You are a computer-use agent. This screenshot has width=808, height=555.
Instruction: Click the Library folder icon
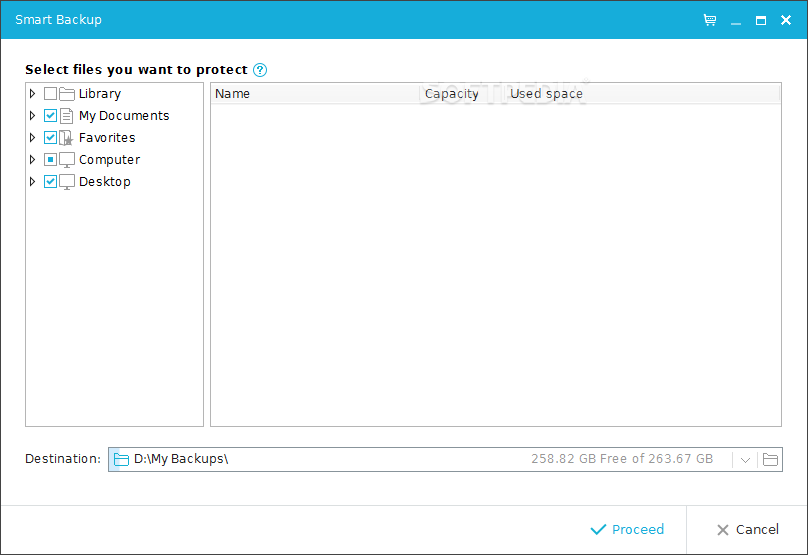click(x=67, y=94)
